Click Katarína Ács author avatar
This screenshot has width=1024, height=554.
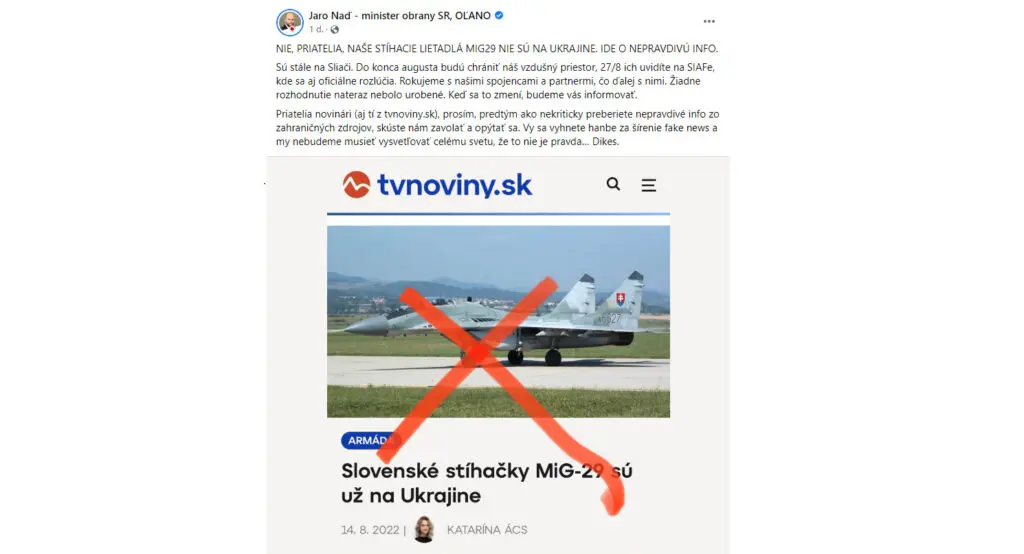click(424, 529)
